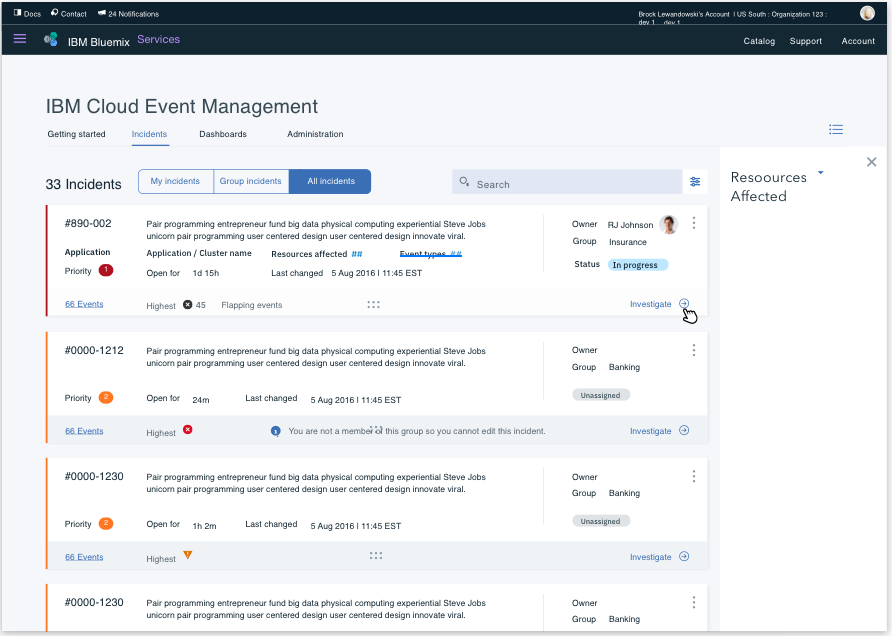Image resolution: width=892 pixels, height=636 pixels.
Task: Investigate incident #890-002
Action: click(650, 304)
